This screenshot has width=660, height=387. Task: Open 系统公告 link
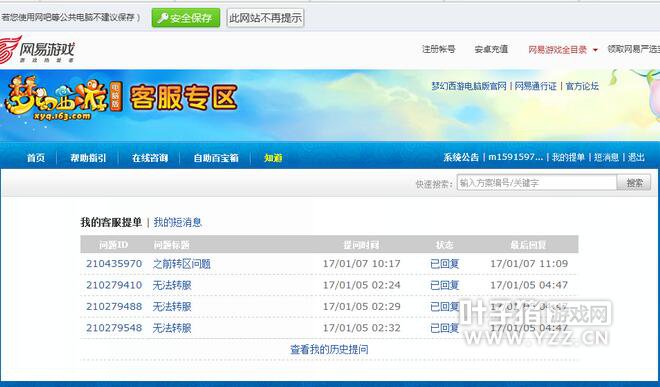tap(461, 157)
